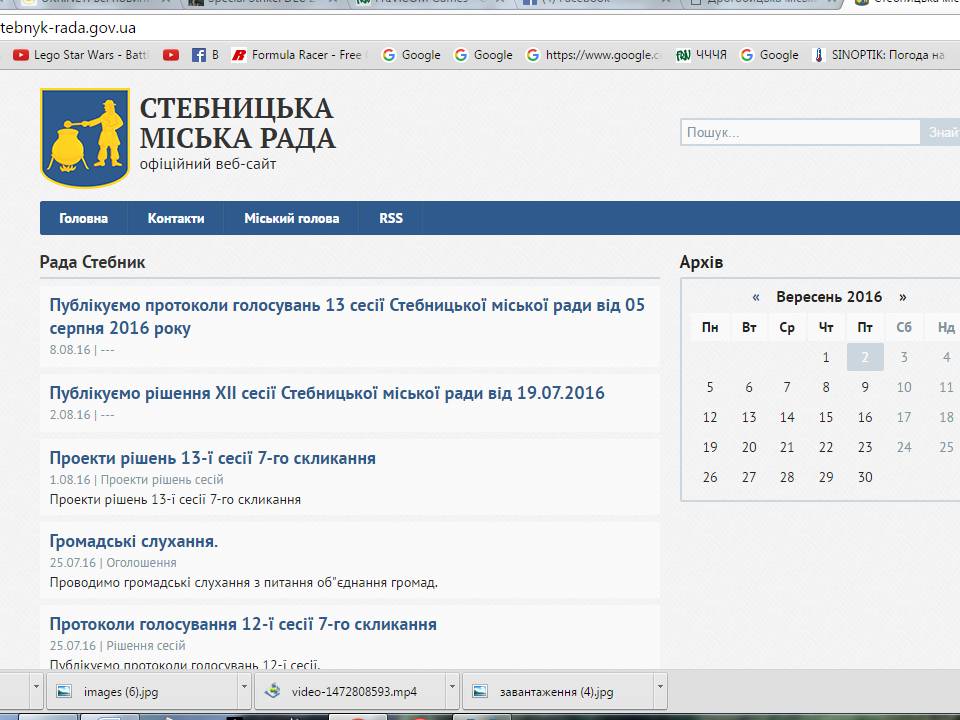Open the SINOPTIK weather bookmark
The width and height of the screenshot is (960, 720).
point(878,55)
